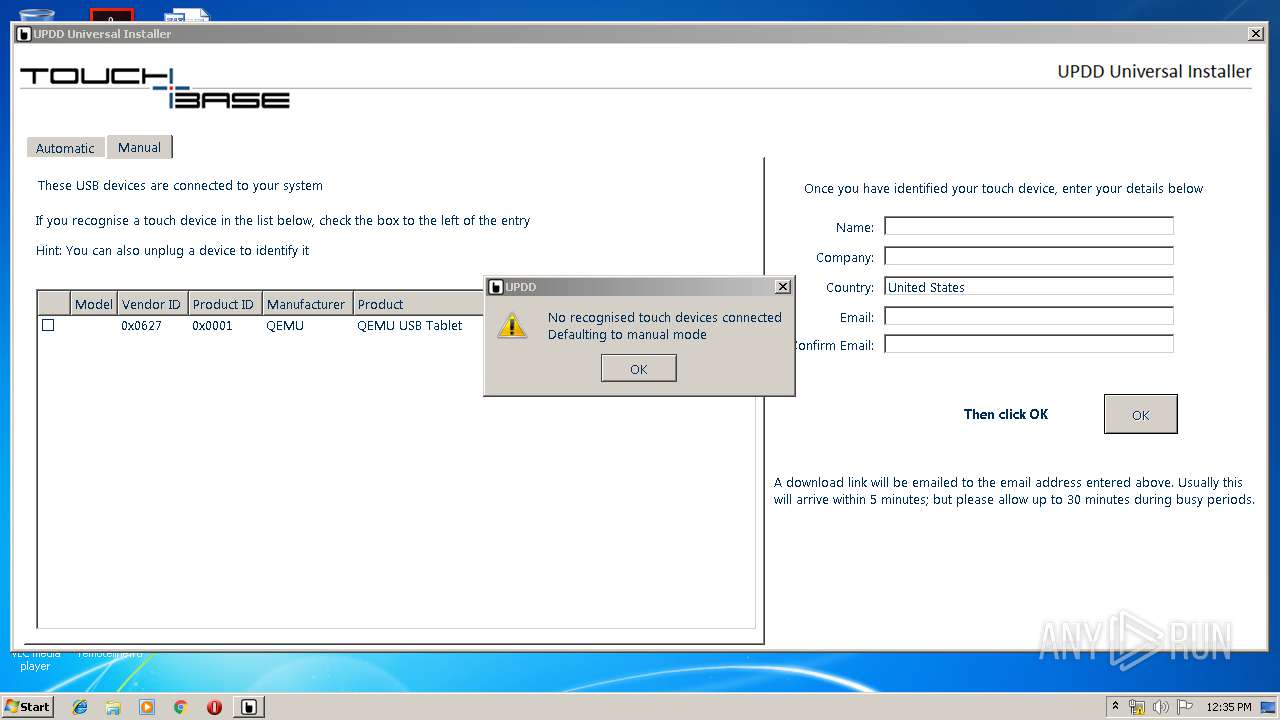Close the UPDD warning dialog
The width and height of the screenshot is (1280, 720).
[x=783, y=287]
